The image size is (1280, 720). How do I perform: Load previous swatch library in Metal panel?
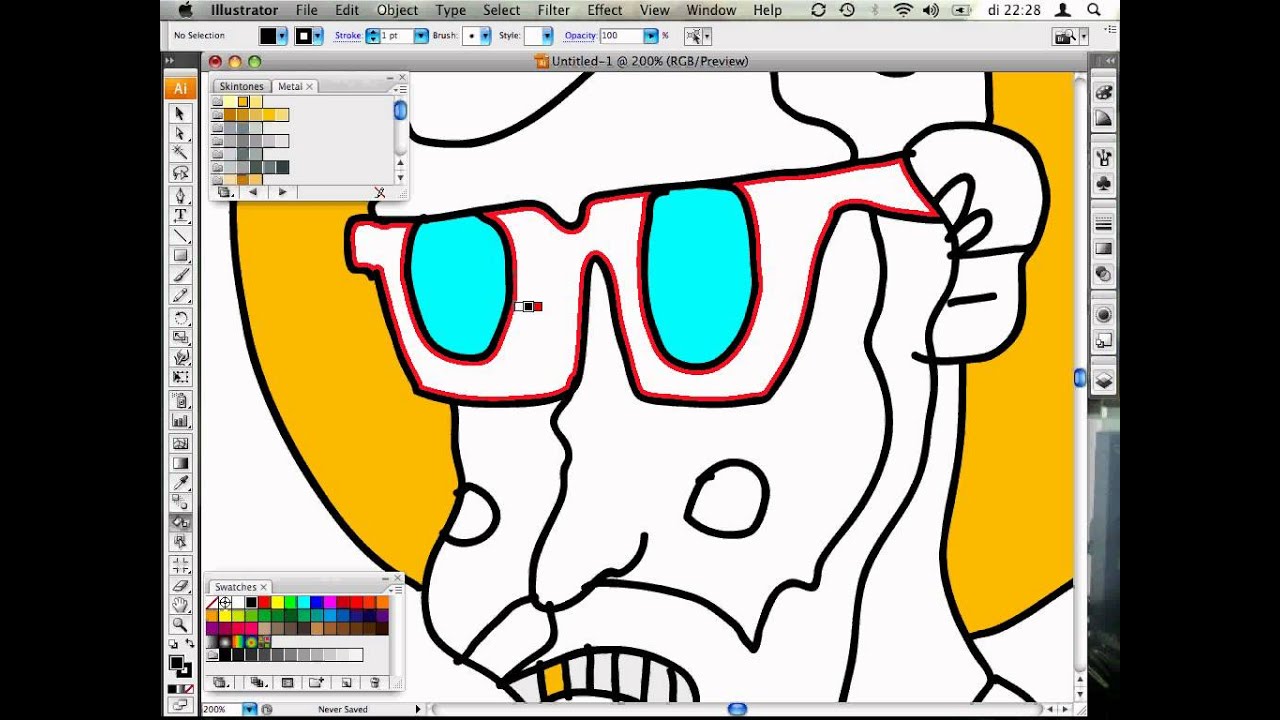[x=253, y=192]
